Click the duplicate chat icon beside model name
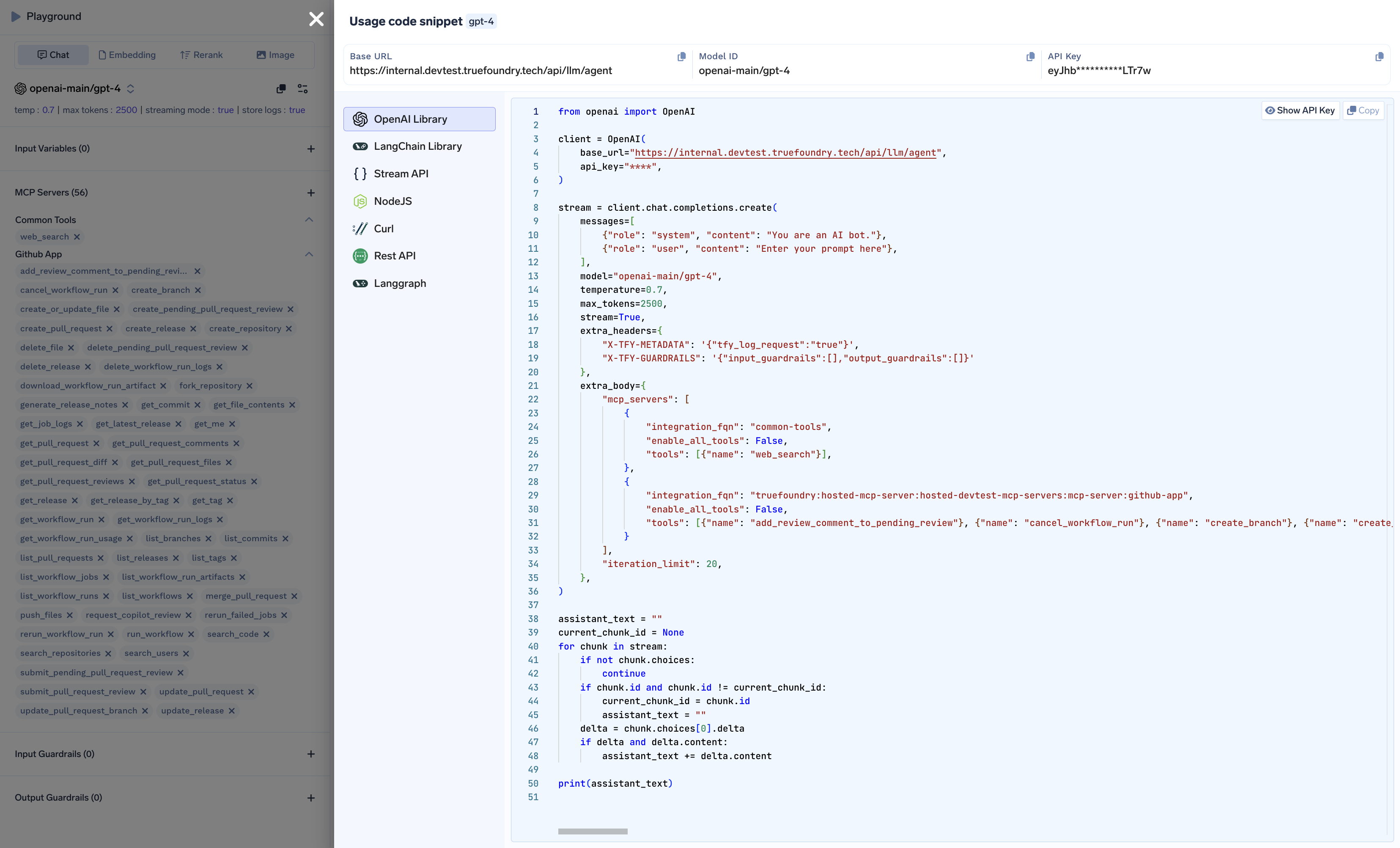Viewport: 1400px width, 848px height. click(281, 89)
